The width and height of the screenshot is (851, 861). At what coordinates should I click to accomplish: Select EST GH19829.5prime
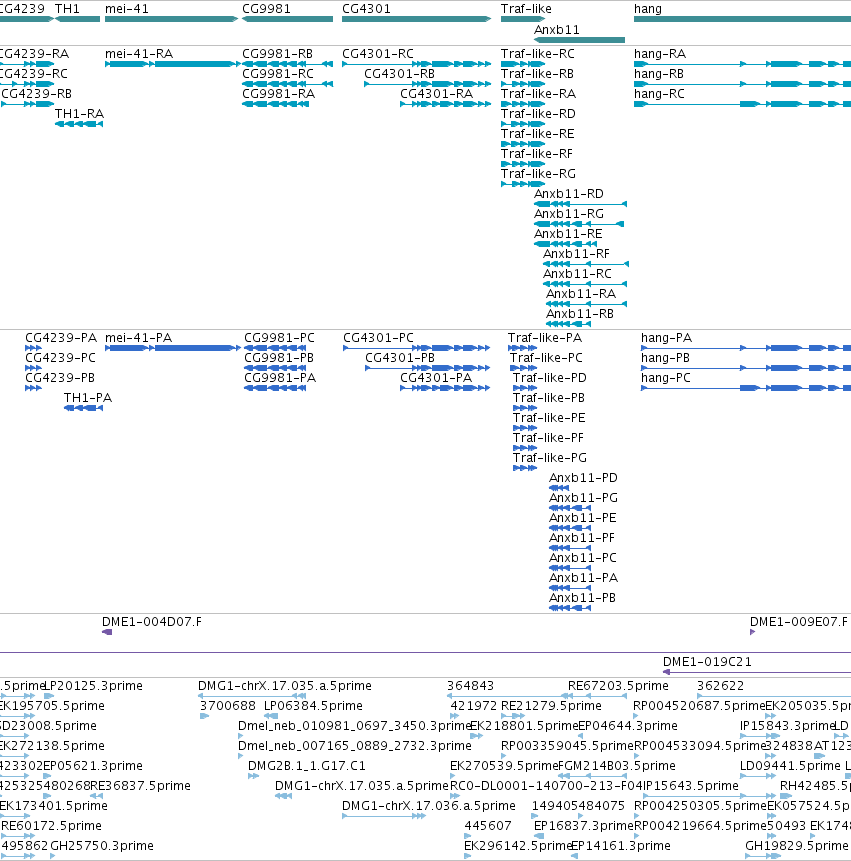(797, 846)
